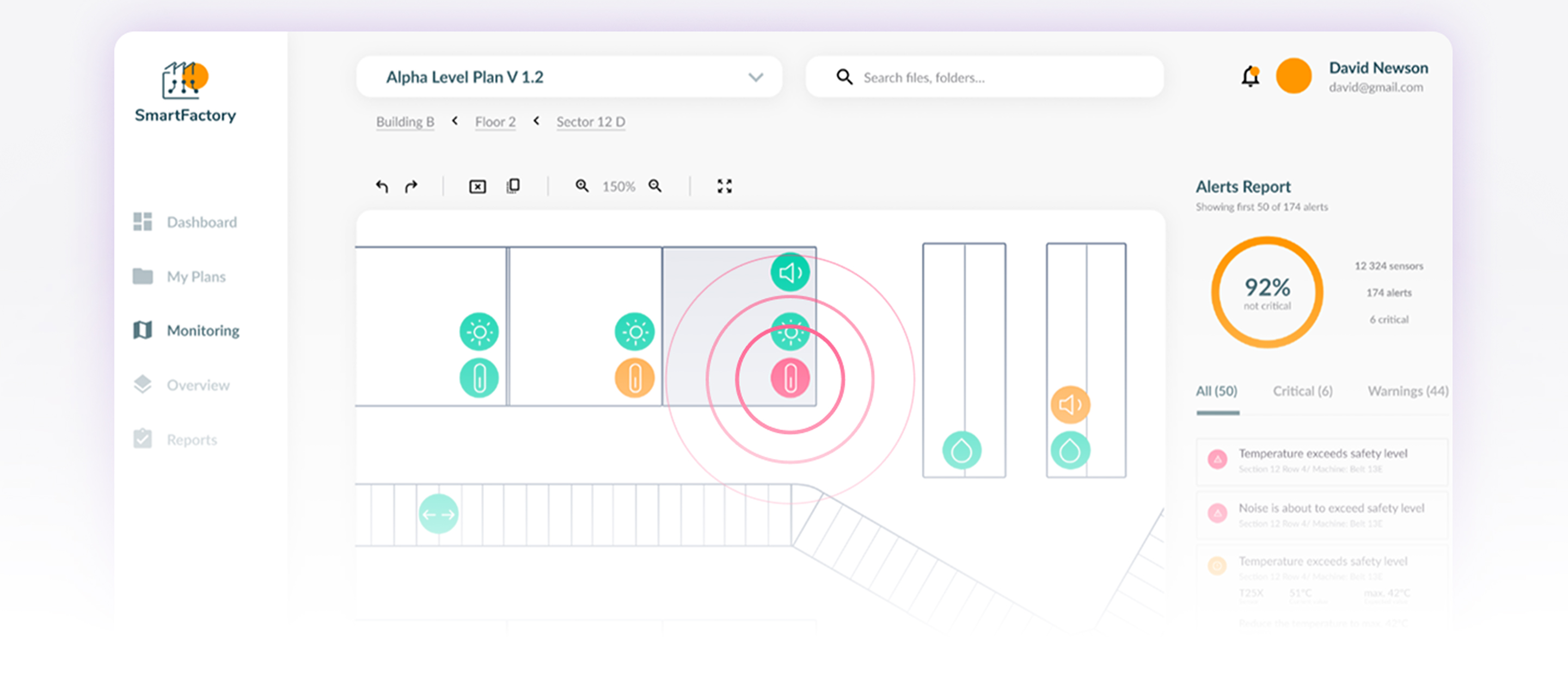Open the Monitoring sidebar item
This screenshot has height=677, width=1568.
(202, 330)
